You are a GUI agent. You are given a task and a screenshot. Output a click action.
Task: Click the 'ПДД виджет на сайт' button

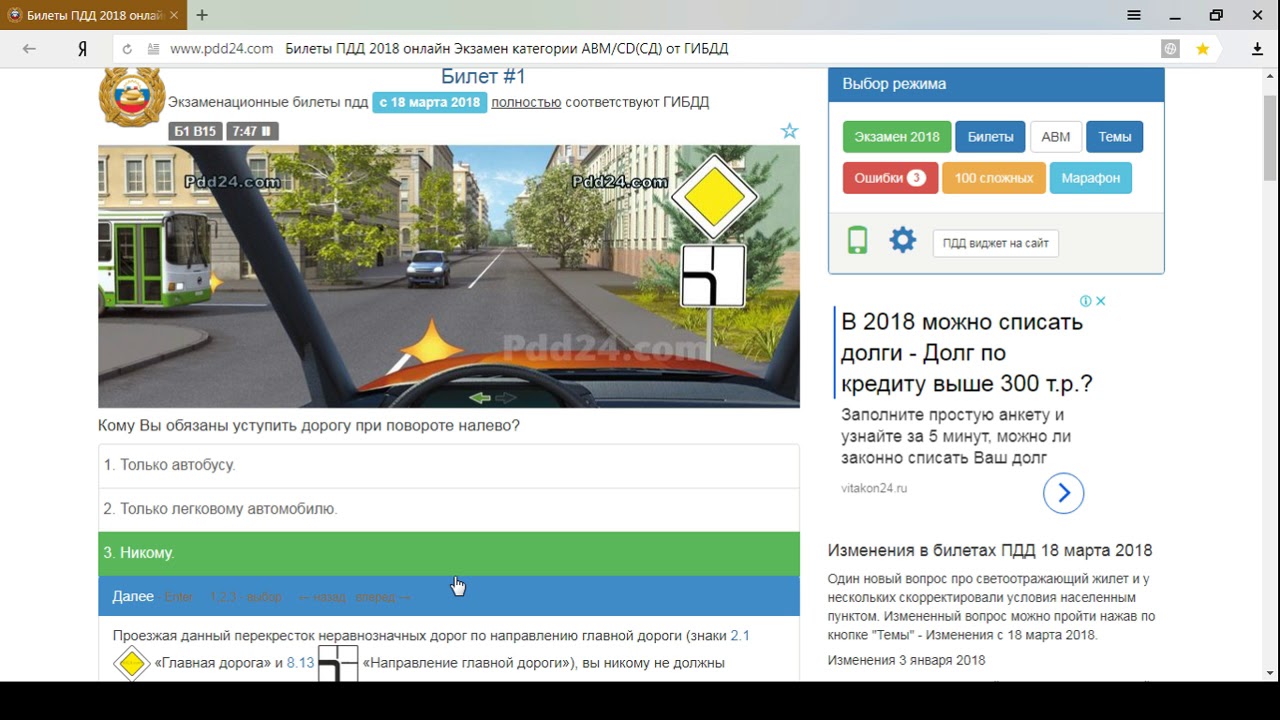(996, 243)
